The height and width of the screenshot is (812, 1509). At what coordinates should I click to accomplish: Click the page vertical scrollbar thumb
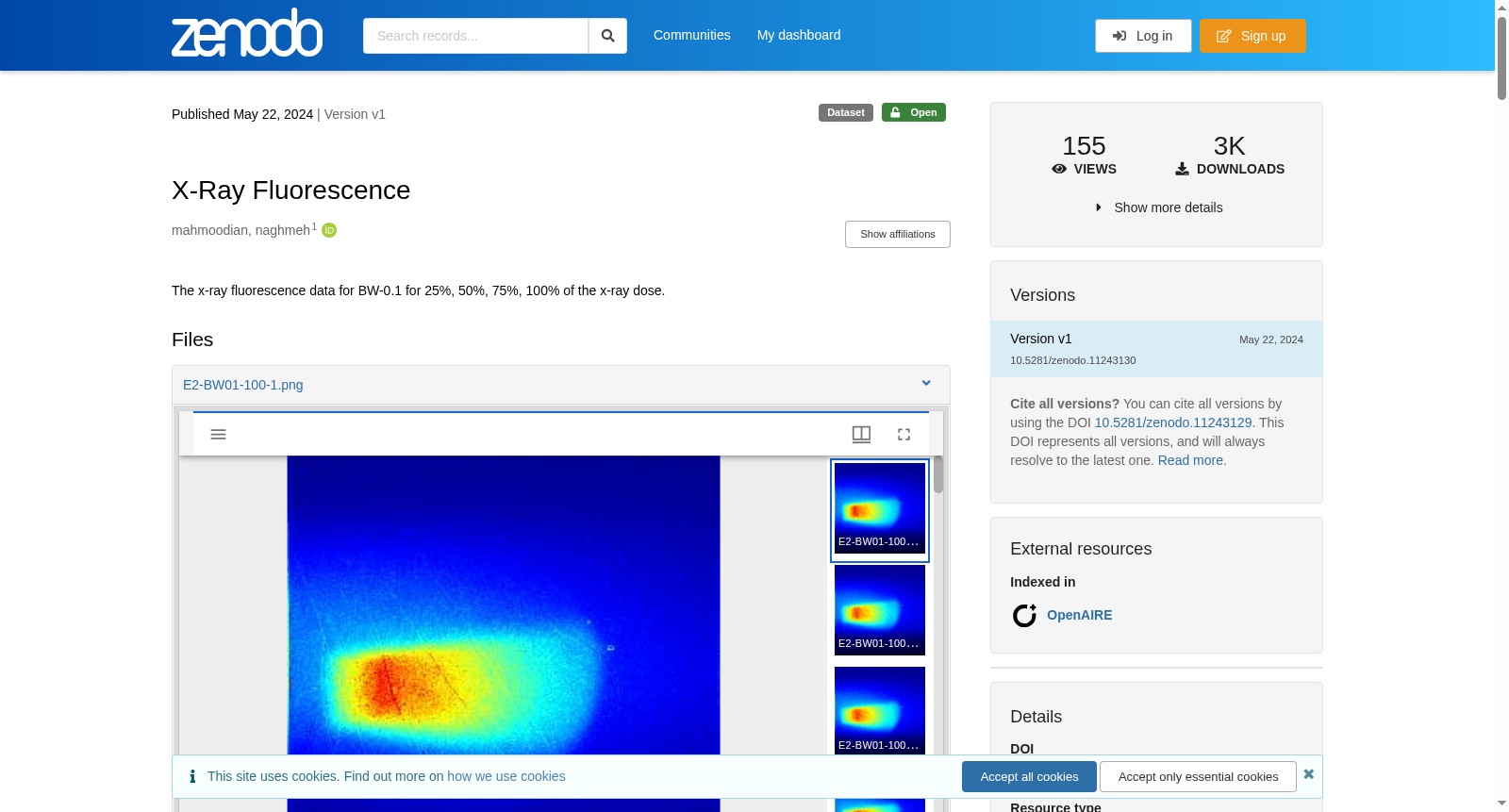coord(1501,57)
